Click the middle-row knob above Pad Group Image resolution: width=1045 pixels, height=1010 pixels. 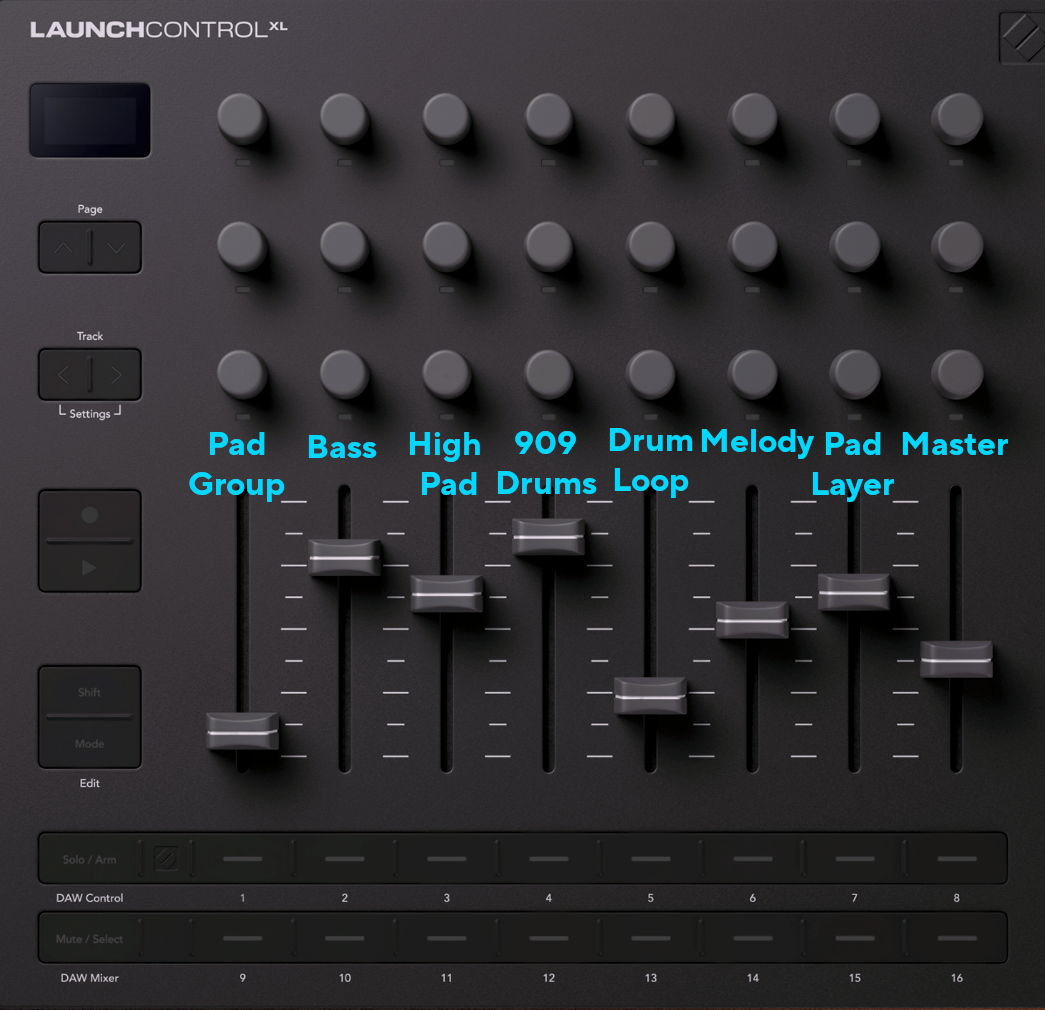click(x=242, y=247)
